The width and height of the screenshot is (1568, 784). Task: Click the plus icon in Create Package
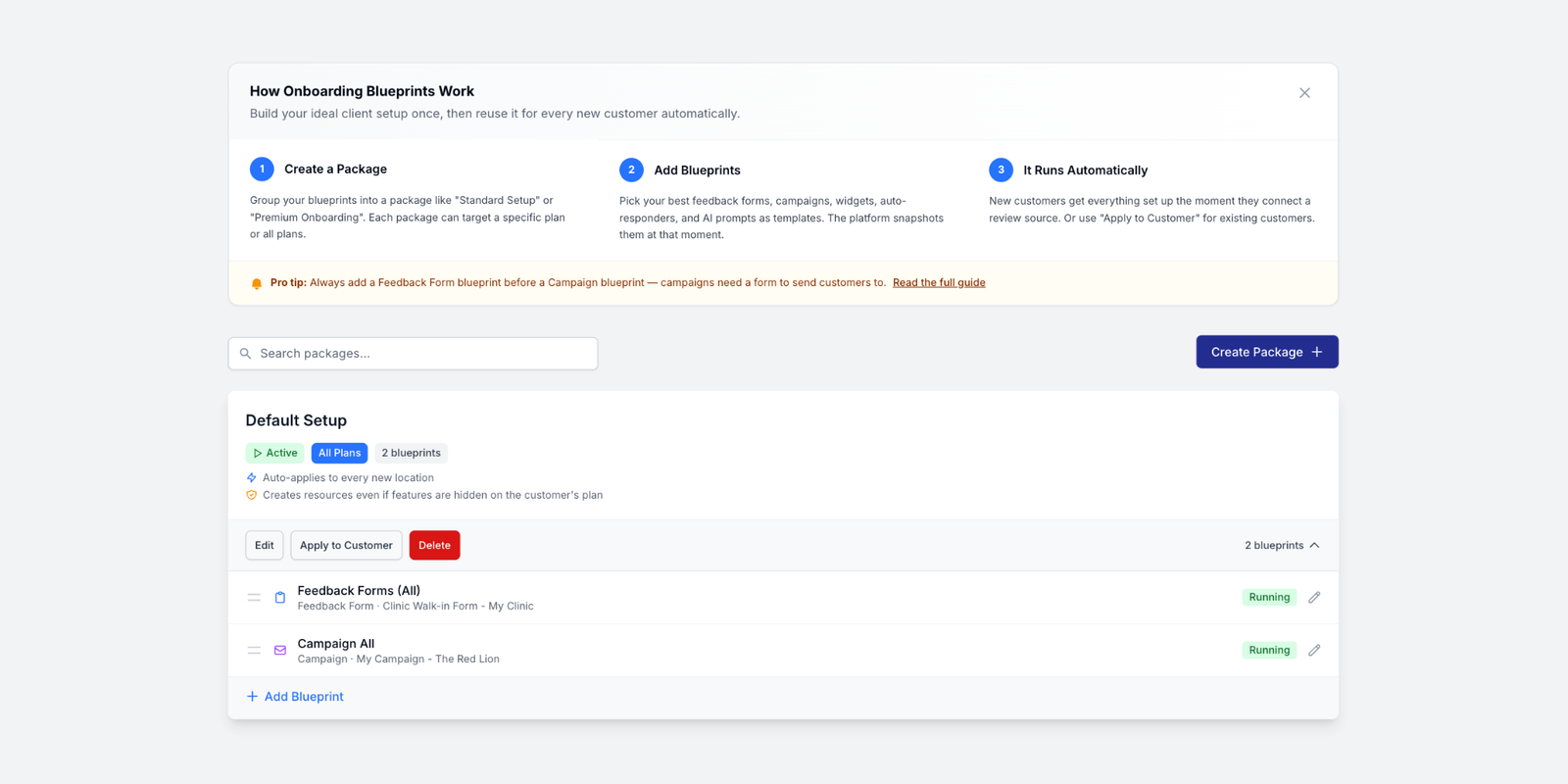pos(1317,352)
